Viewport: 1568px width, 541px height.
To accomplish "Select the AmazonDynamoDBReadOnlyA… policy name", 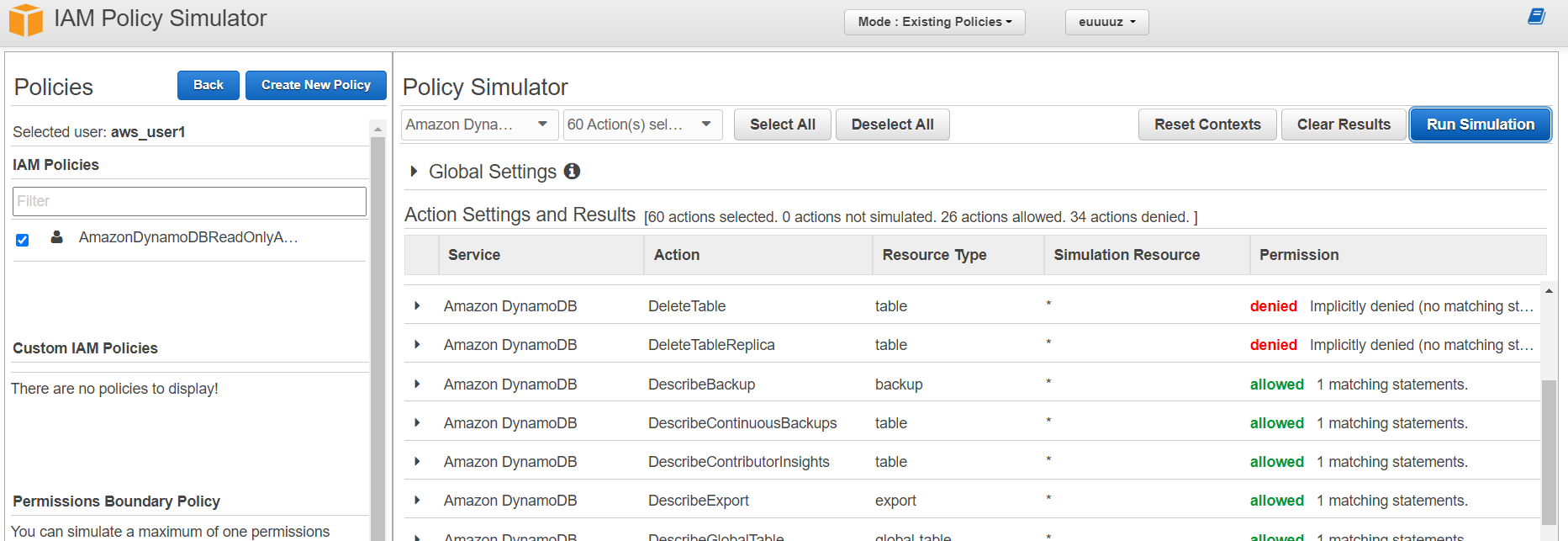I will 188,237.
